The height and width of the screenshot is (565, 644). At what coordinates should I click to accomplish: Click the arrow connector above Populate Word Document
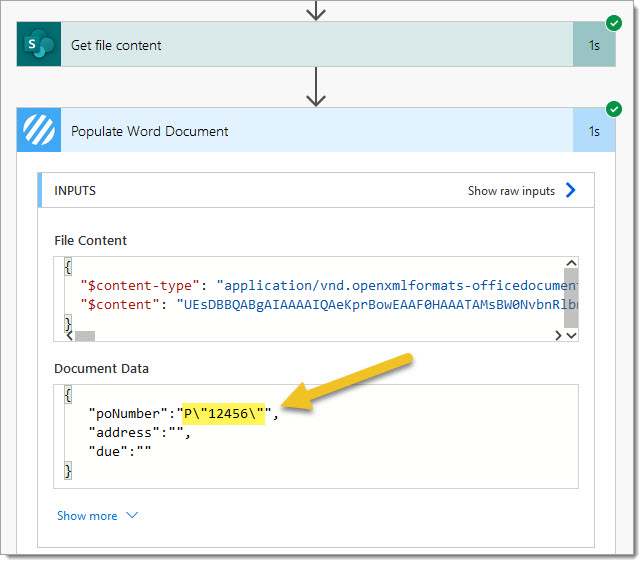[x=316, y=87]
